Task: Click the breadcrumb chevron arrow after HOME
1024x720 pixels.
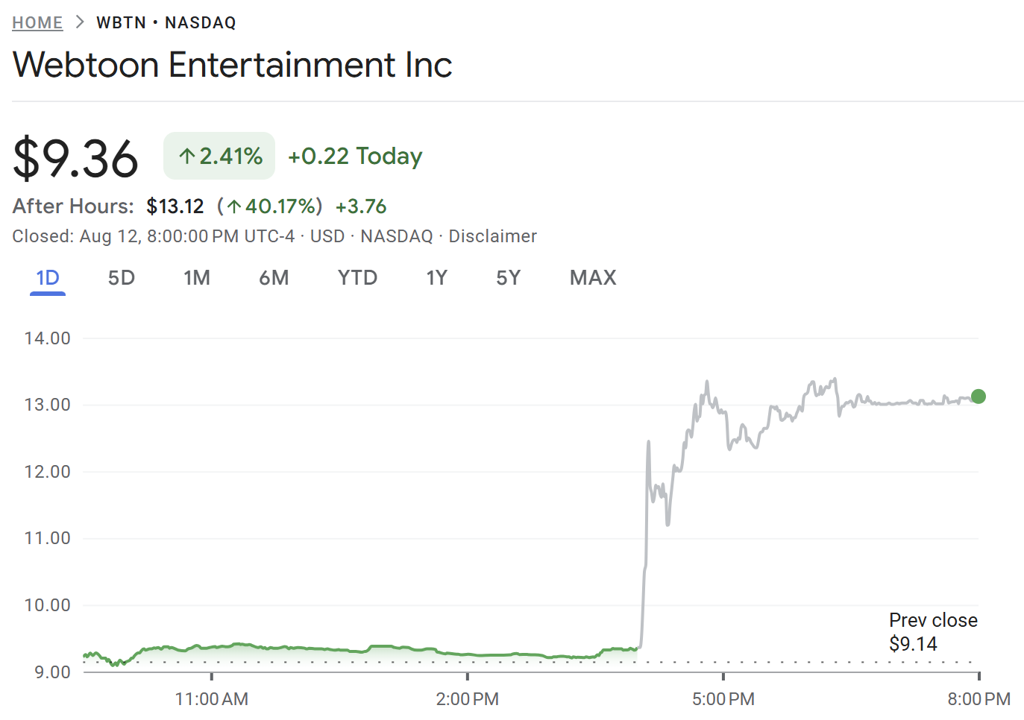Action: [x=79, y=22]
